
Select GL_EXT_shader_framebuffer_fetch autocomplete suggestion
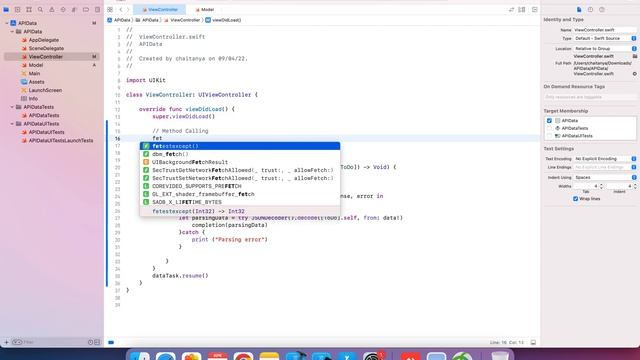coord(240,194)
